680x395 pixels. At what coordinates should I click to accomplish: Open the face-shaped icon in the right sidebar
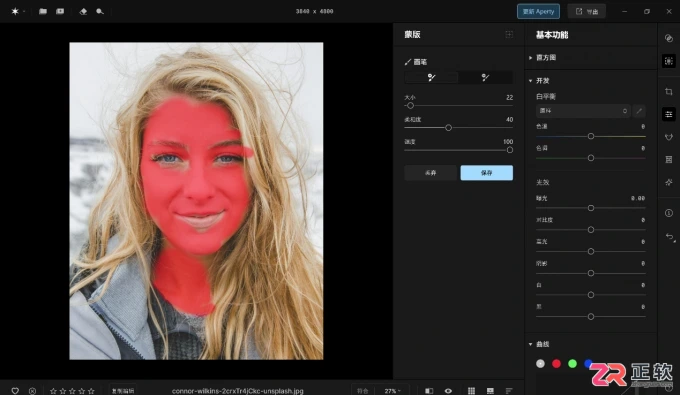[x=669, y=137]
